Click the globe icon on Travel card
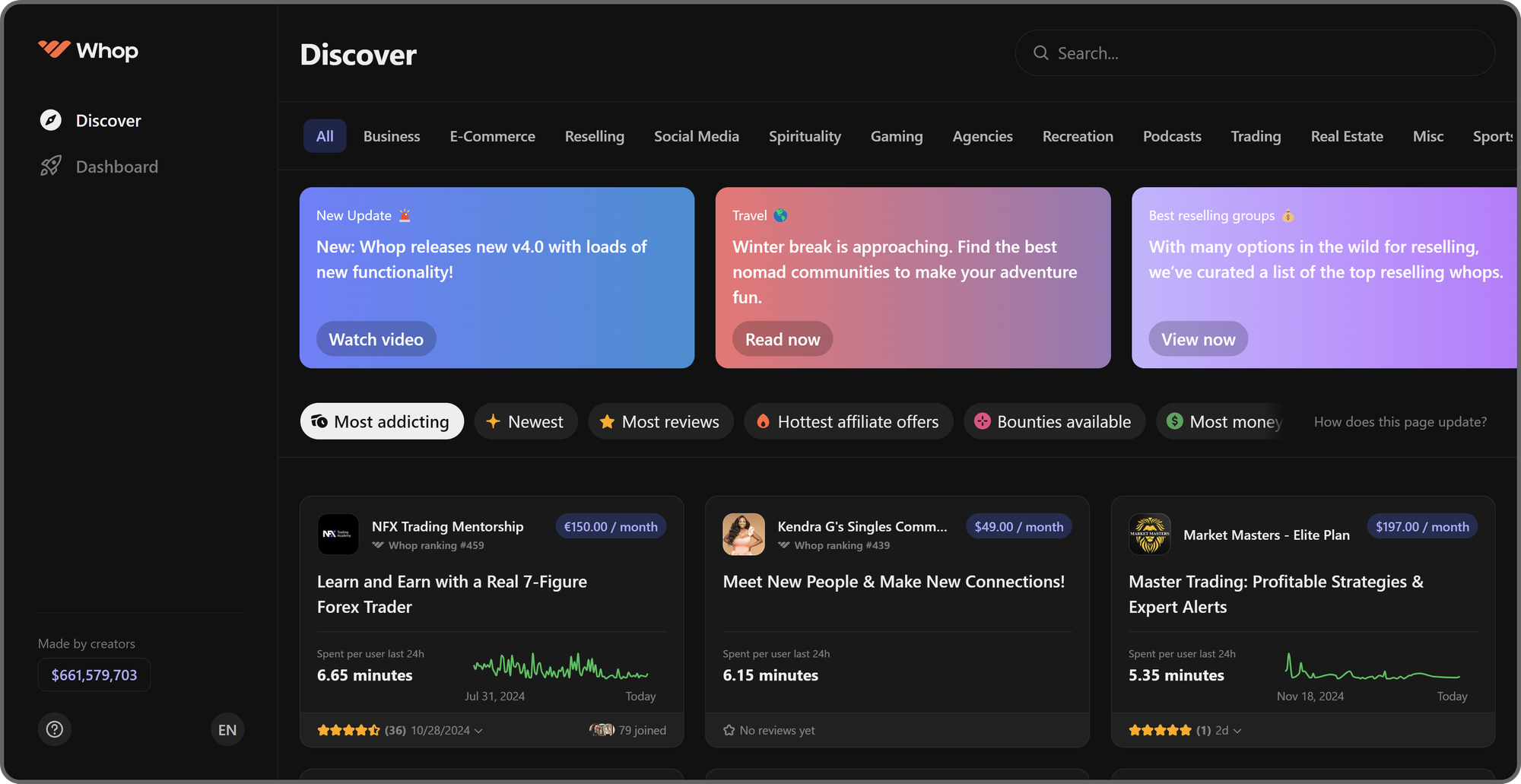The width and height of the screenshot is (1521, 784). coord(780,215)
